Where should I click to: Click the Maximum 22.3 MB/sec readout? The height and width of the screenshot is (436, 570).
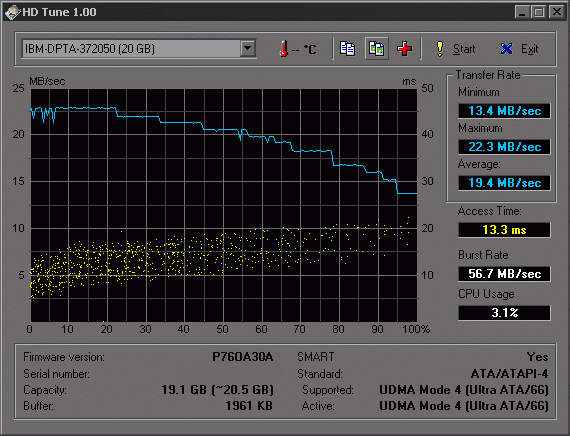point(504,147)
